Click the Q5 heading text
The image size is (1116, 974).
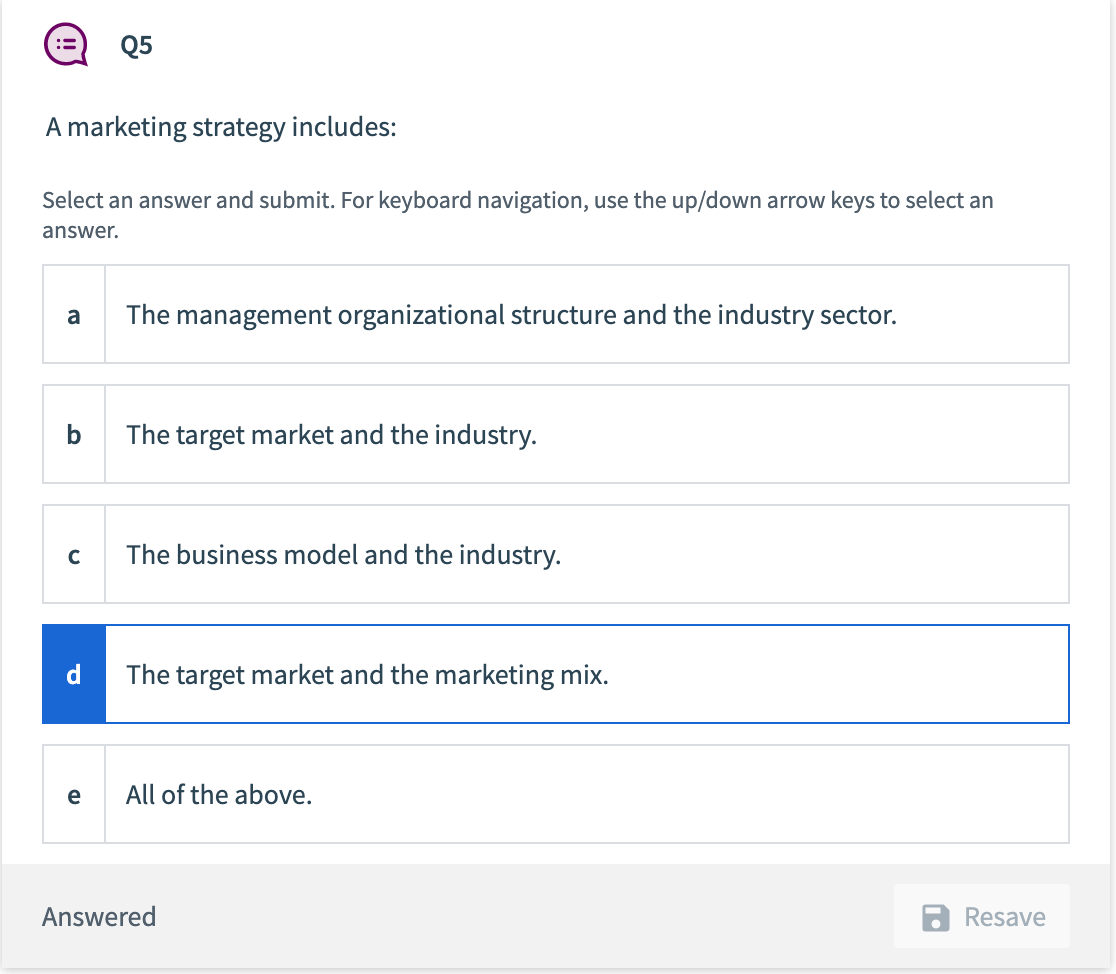[134, 44]
